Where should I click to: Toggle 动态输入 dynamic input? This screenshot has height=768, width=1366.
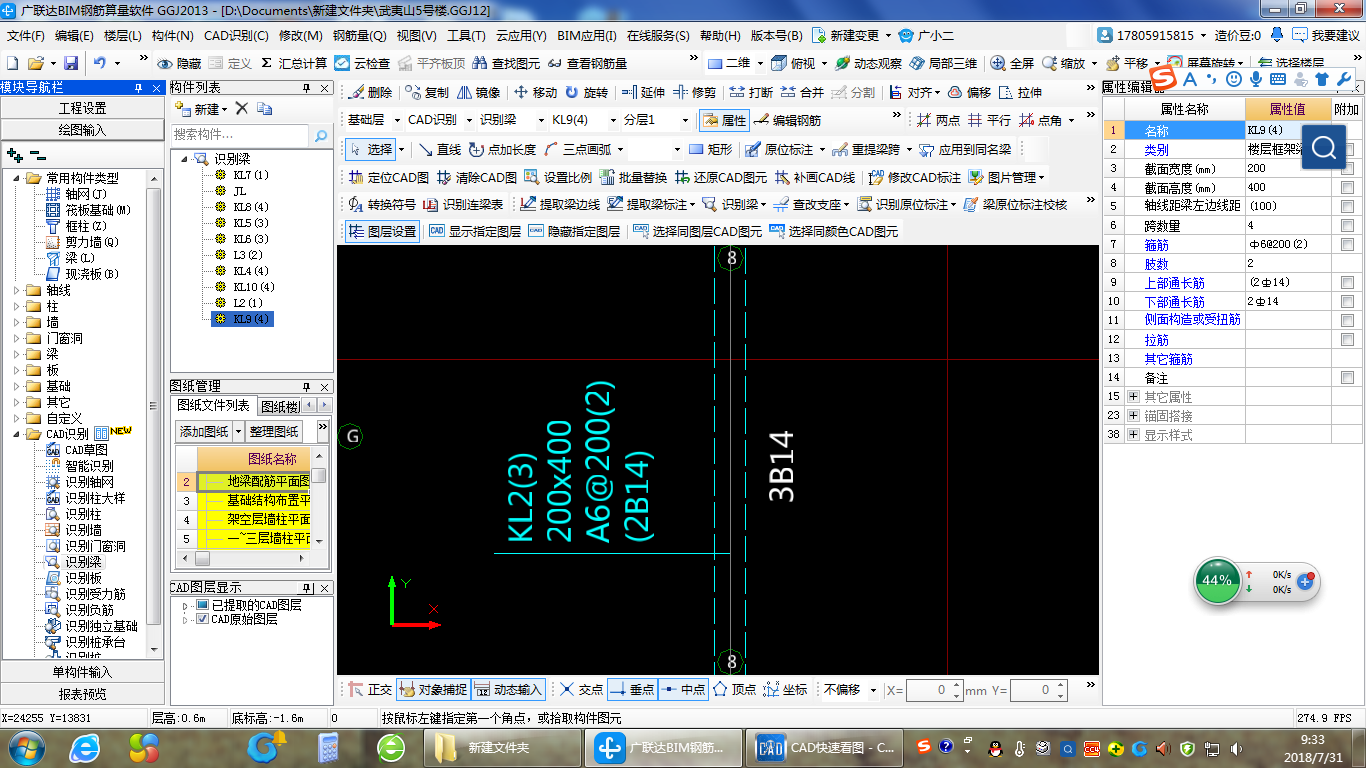point(508,690)
